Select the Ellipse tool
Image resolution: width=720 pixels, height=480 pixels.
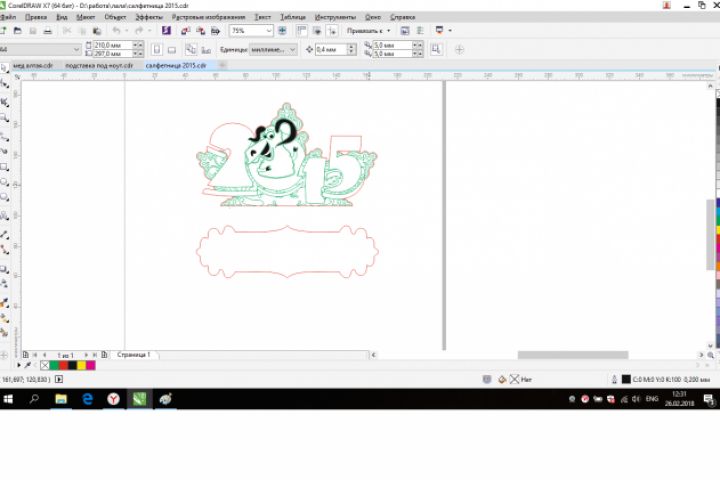click(4, 182)
